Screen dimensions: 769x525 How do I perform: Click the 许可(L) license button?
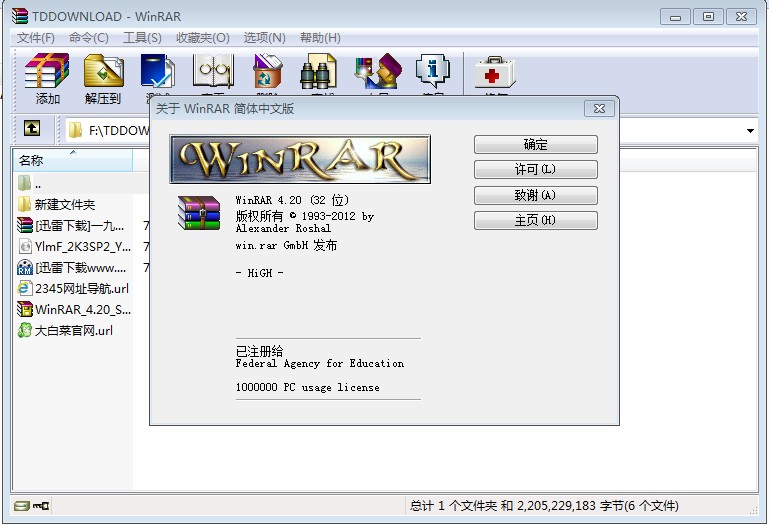pos(535,170)
